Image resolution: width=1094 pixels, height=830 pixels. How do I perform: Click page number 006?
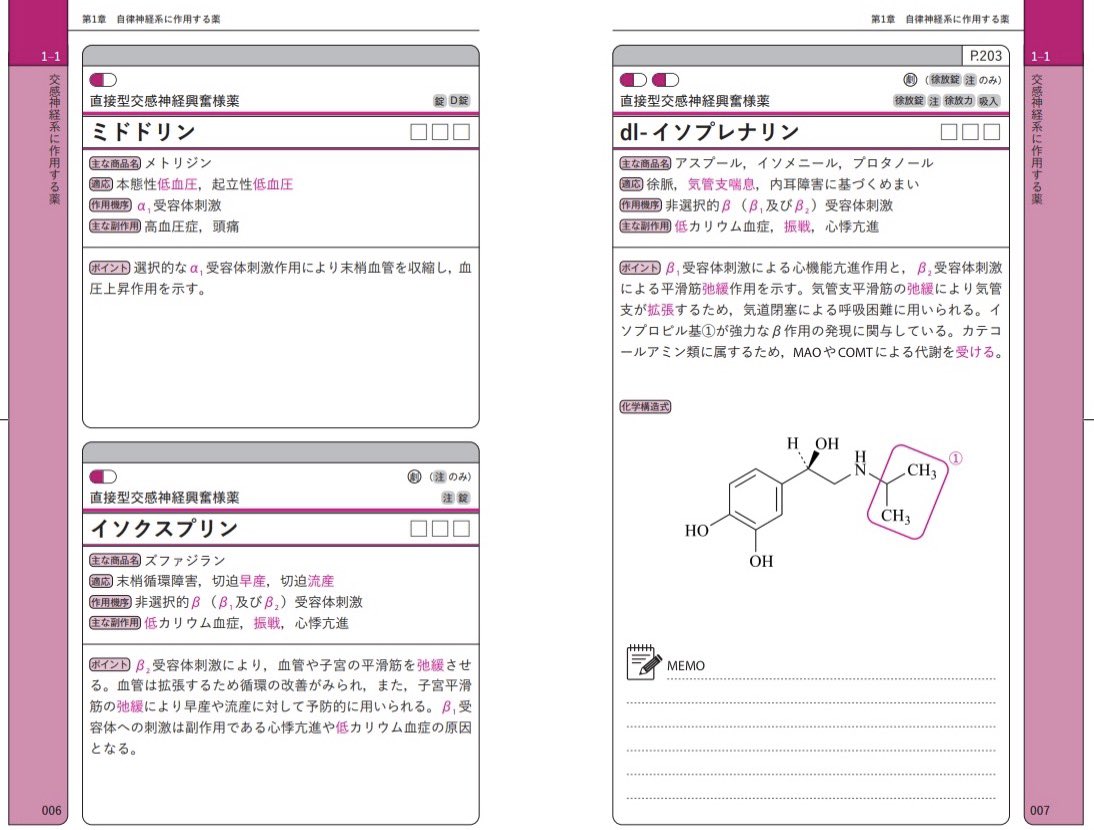tap(51, 810)
